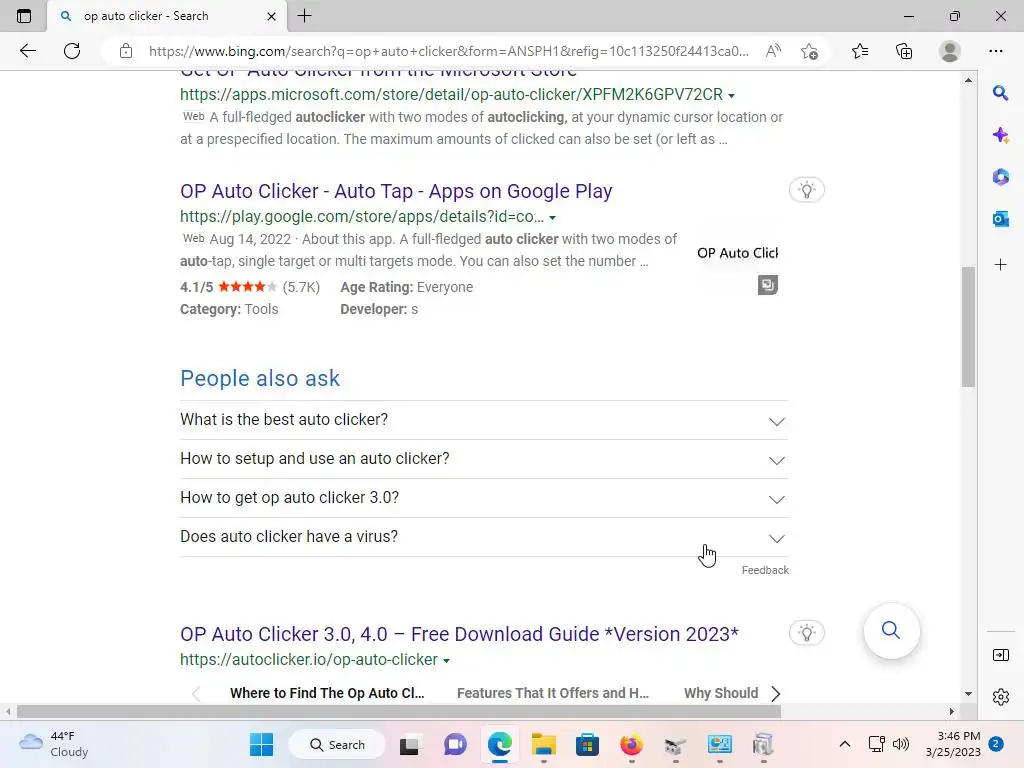Click lightbulb insights for Google Play result
Image resolution: width=1024 pixels, height=768 pixels.
(x=807, y=190)
